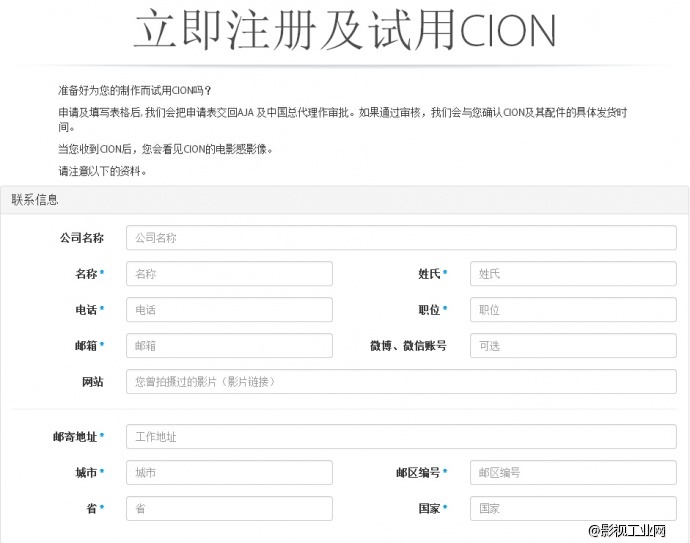Click the 城市 input box
The image size is (690, 543).
pyautogui.click(x=229, y=473)
